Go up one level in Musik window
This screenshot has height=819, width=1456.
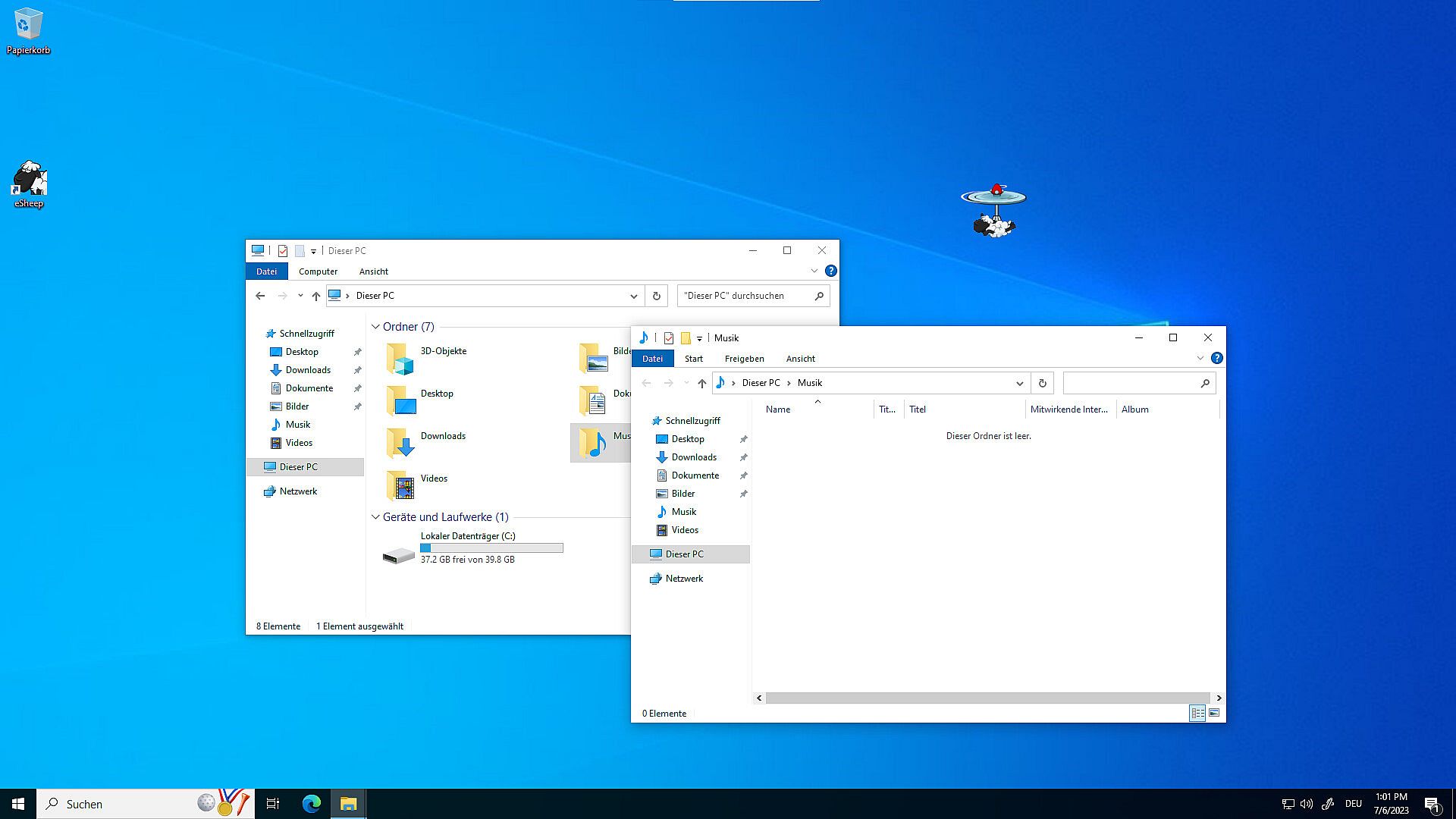(701, 383)
